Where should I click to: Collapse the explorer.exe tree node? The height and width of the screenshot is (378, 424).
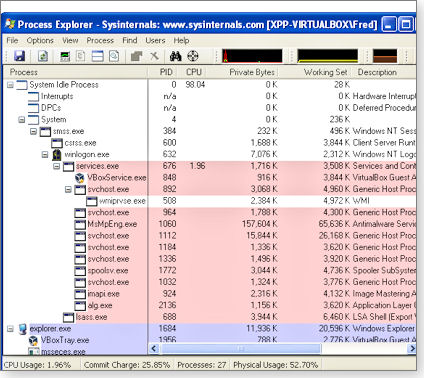10,329
